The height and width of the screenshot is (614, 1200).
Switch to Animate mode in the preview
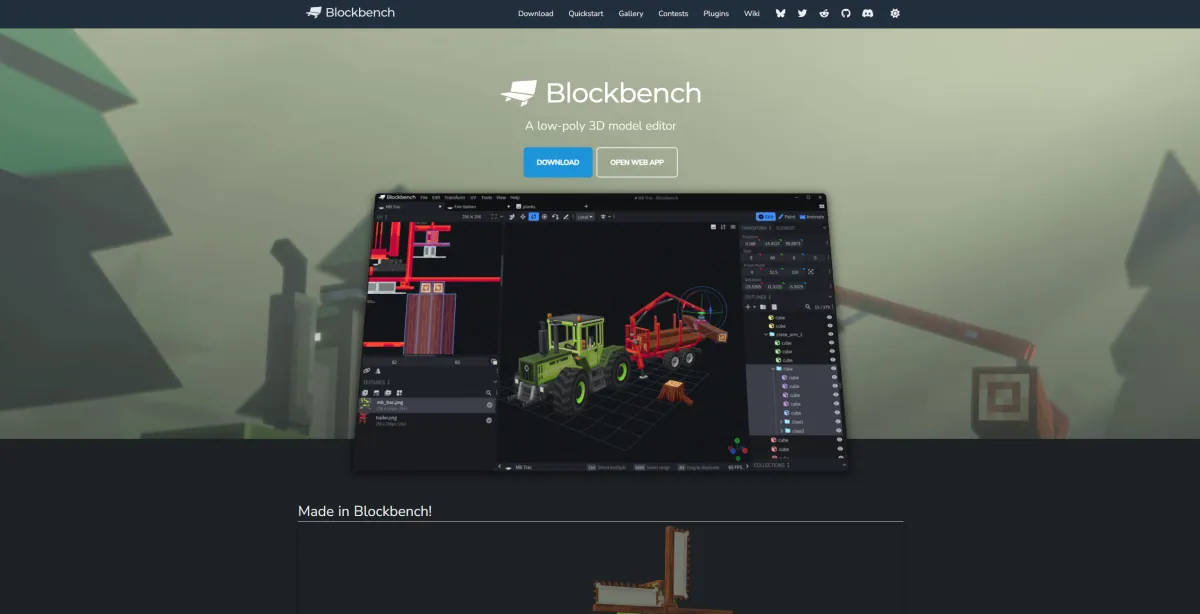pos(812,217)
